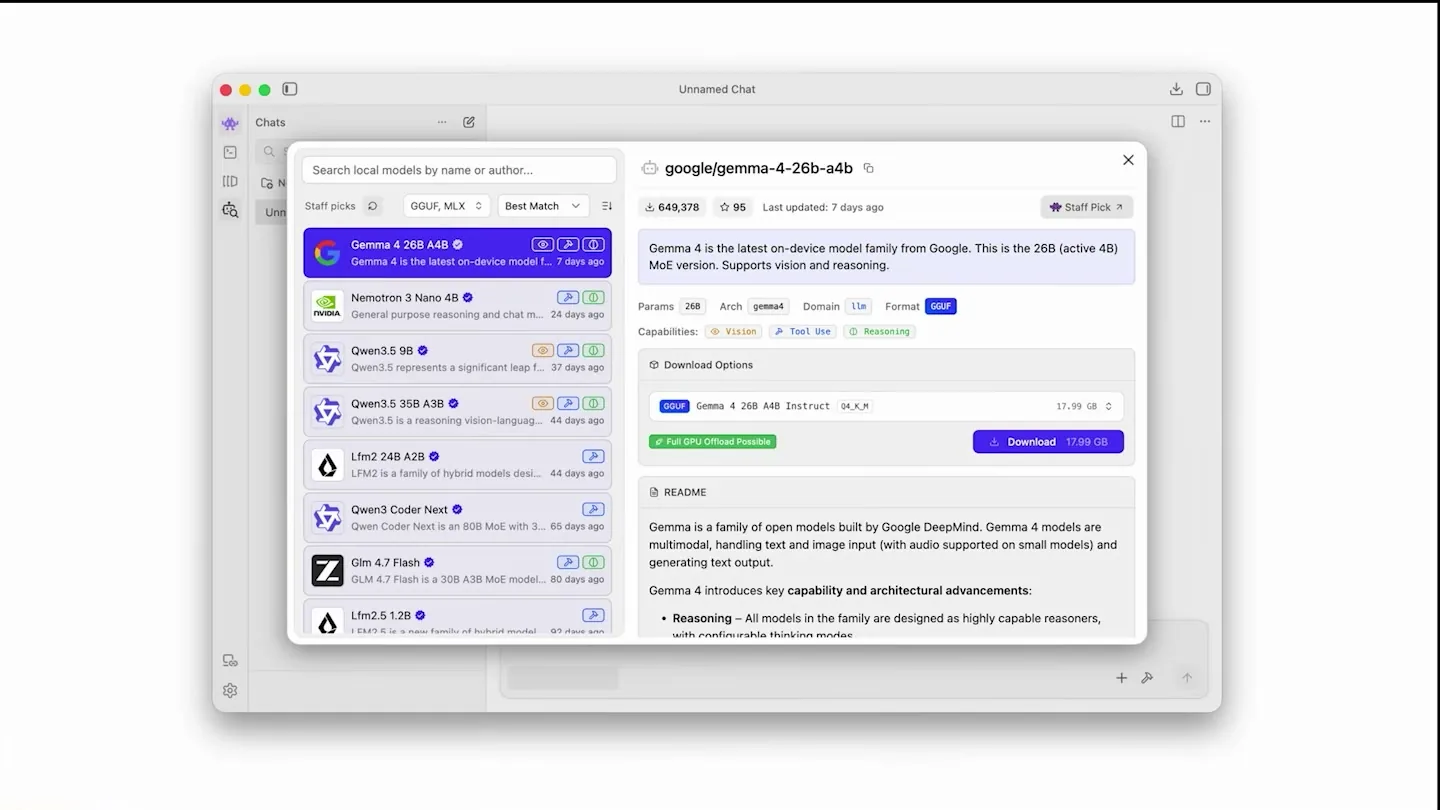The height and width of the screenshot is (810, 1440).
Task: Click the reasoning badge on Qwen3.5 35B row
Action: (594, 403)
